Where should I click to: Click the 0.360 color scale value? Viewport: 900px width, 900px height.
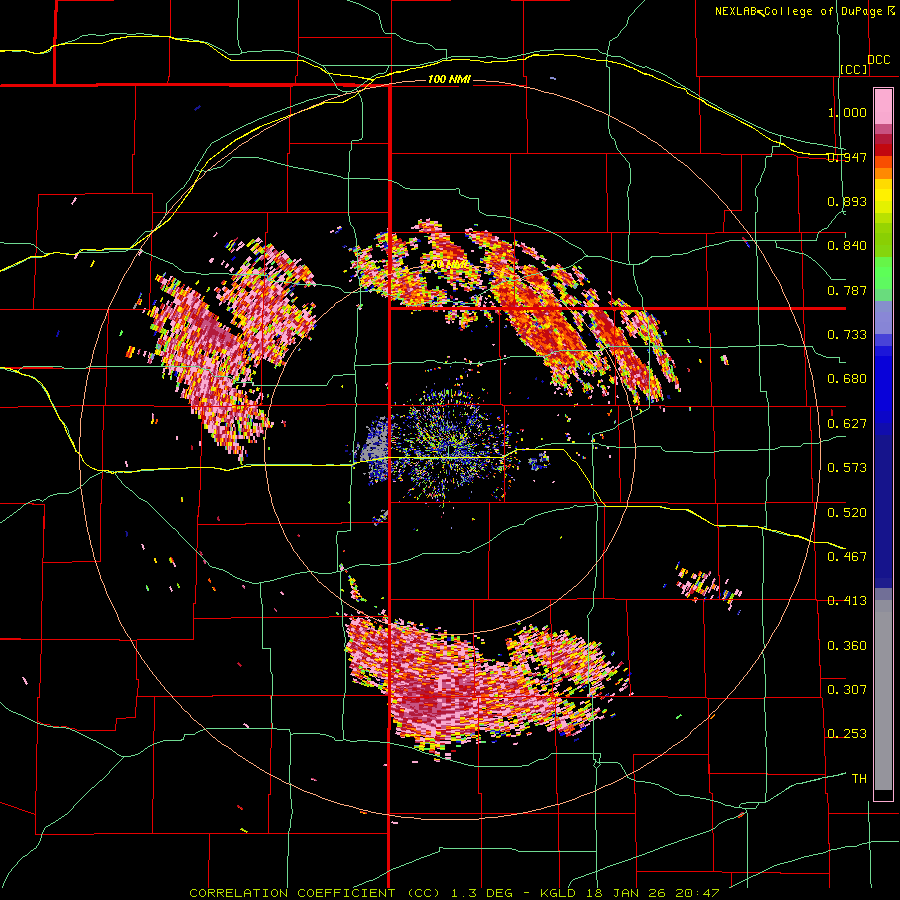click(847, 646)
